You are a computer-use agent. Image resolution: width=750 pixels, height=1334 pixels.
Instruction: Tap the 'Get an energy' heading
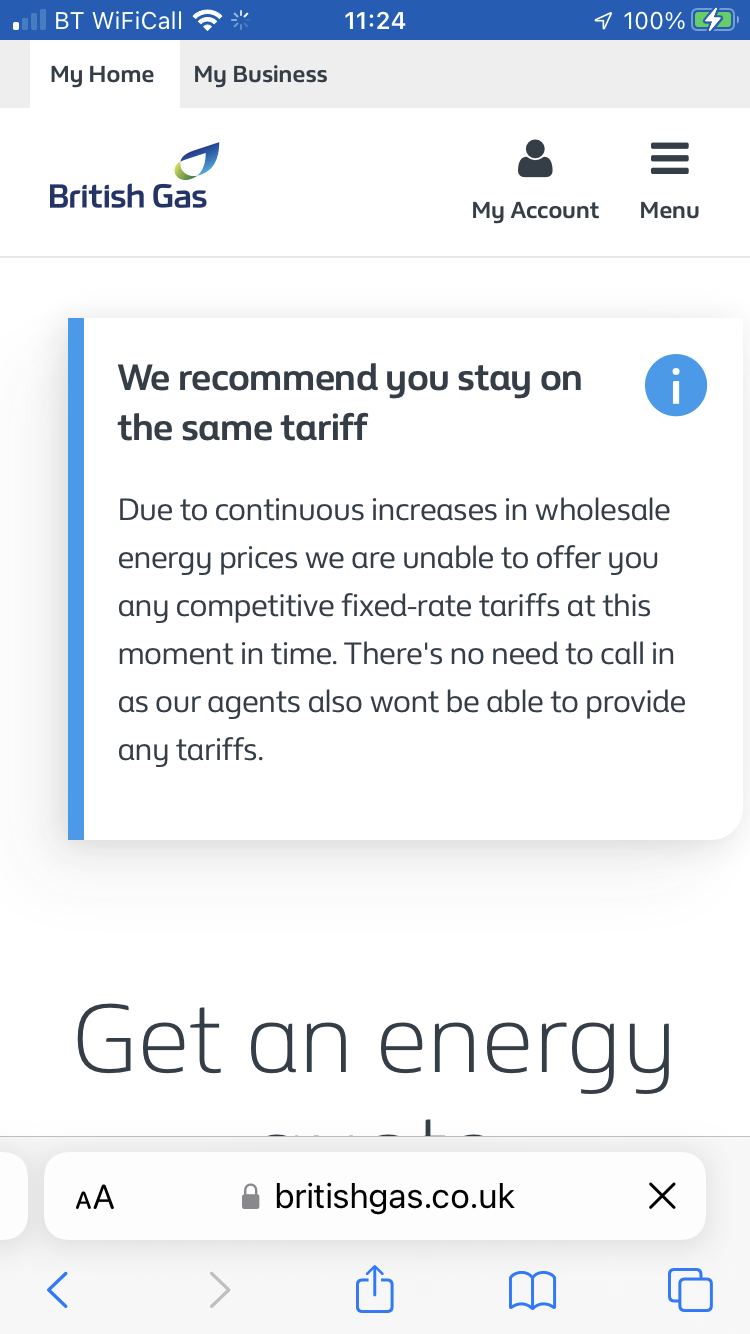click(374, 1040)
